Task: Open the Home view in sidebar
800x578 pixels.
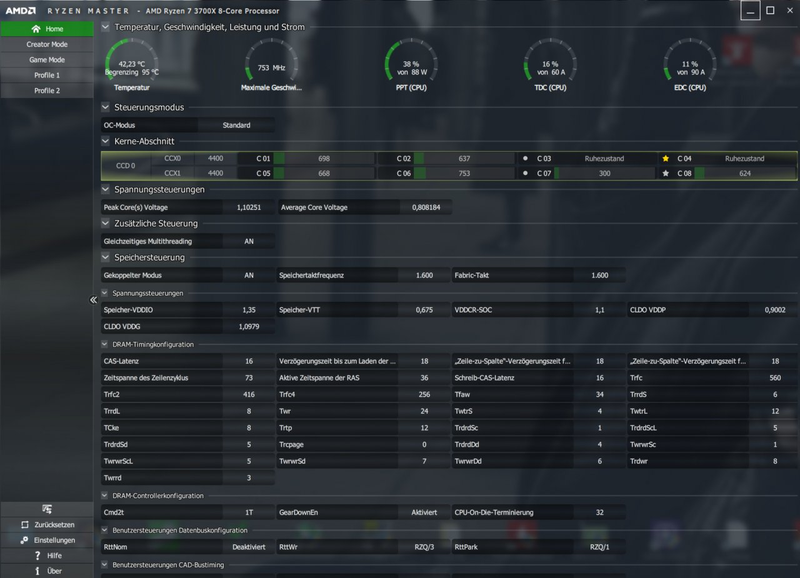Action: pos(47,29)
